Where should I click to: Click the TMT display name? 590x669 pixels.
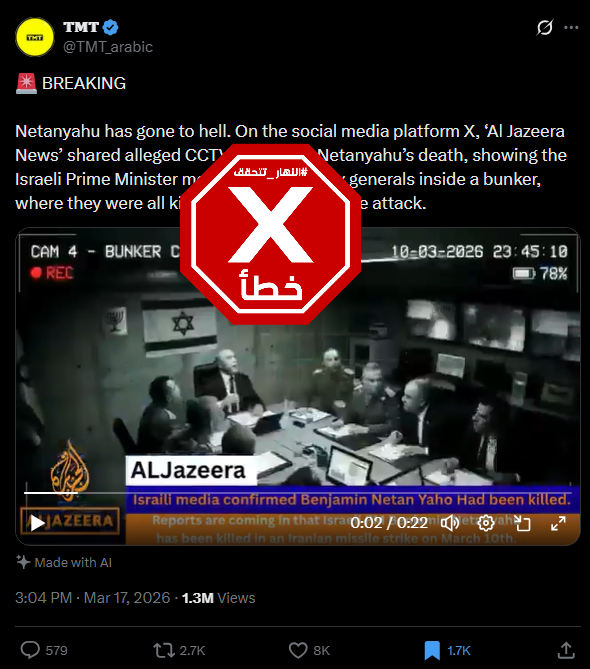pos(81,27)
